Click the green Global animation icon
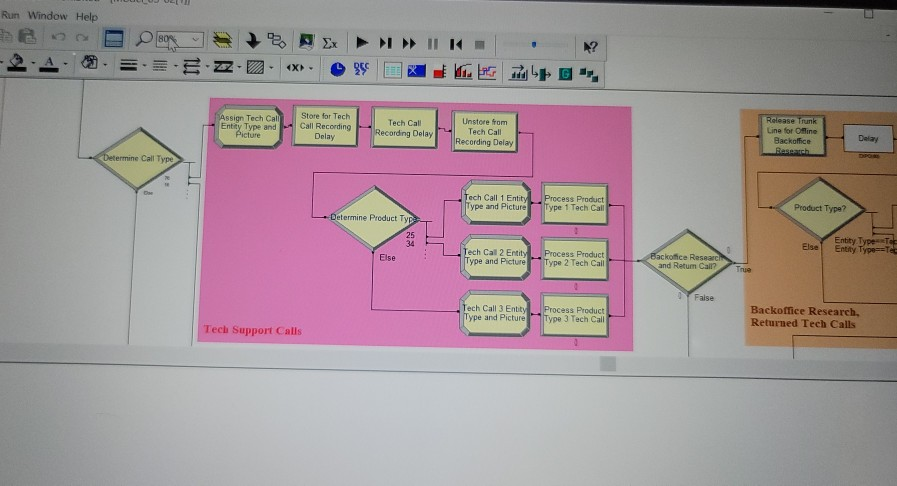This screenshot has width=897, height=486. pos(565,74)
